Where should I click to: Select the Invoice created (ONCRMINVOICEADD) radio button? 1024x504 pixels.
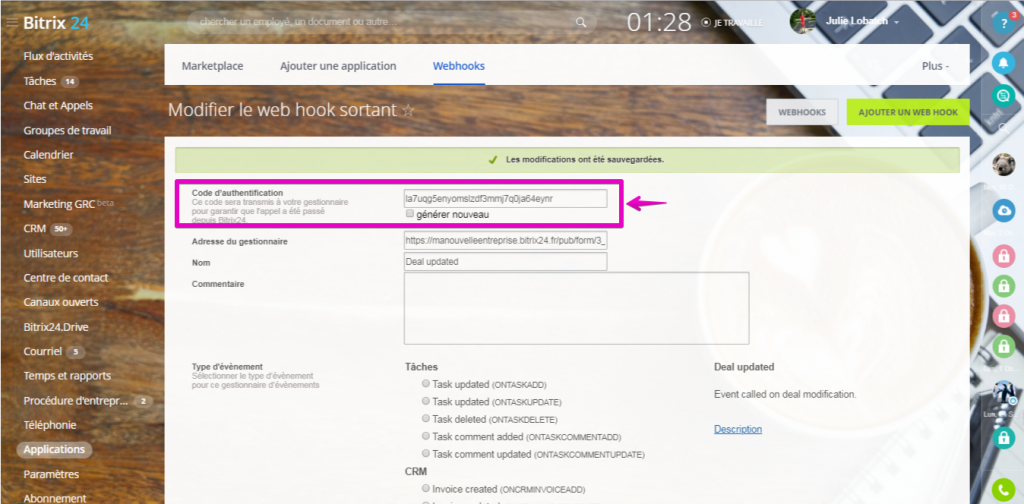tap(426, 488)
